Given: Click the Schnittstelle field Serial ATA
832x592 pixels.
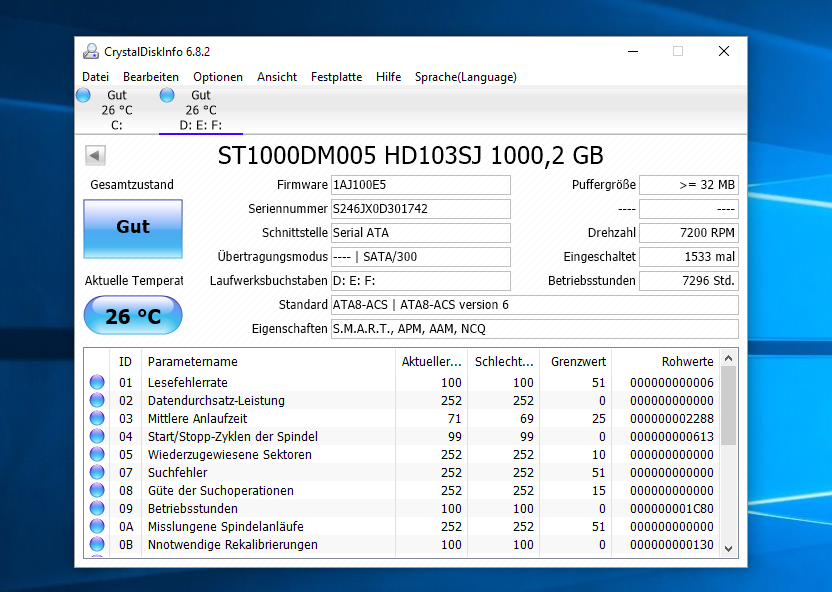Looking at the screenshot, I should click(x=421, y=233).
